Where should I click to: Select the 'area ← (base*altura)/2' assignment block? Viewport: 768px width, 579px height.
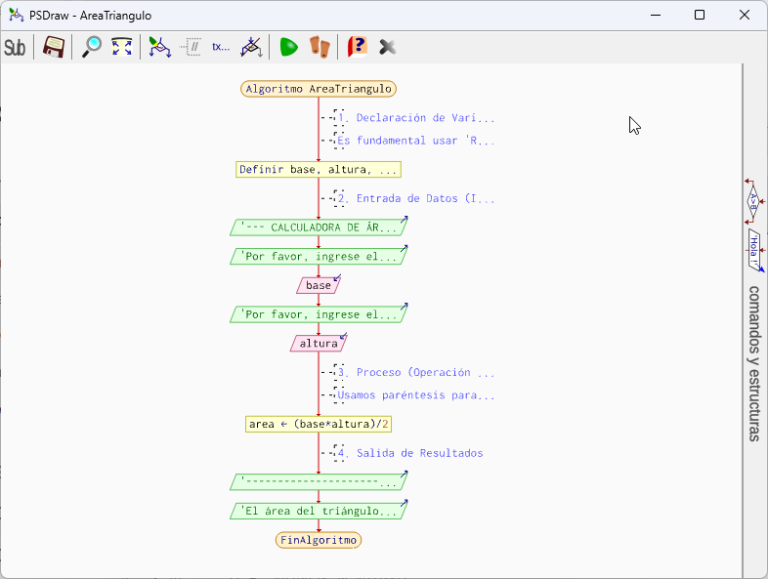click(318, 424)
